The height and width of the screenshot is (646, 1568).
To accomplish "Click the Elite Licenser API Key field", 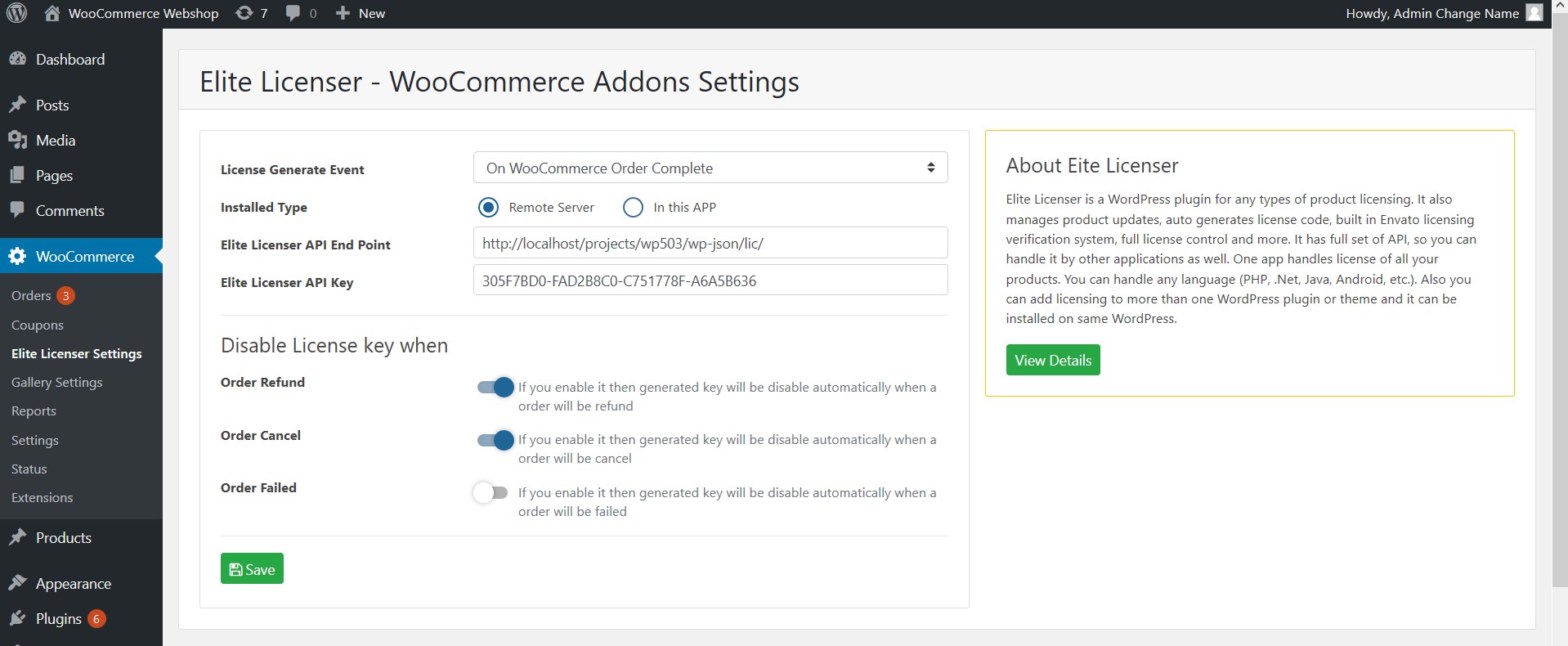I will 710,280.
